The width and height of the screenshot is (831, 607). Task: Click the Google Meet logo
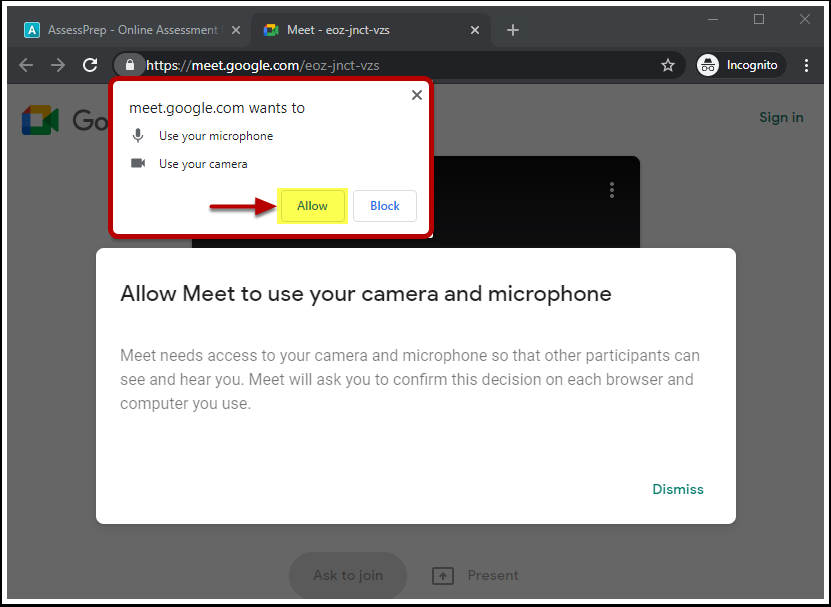40,120
